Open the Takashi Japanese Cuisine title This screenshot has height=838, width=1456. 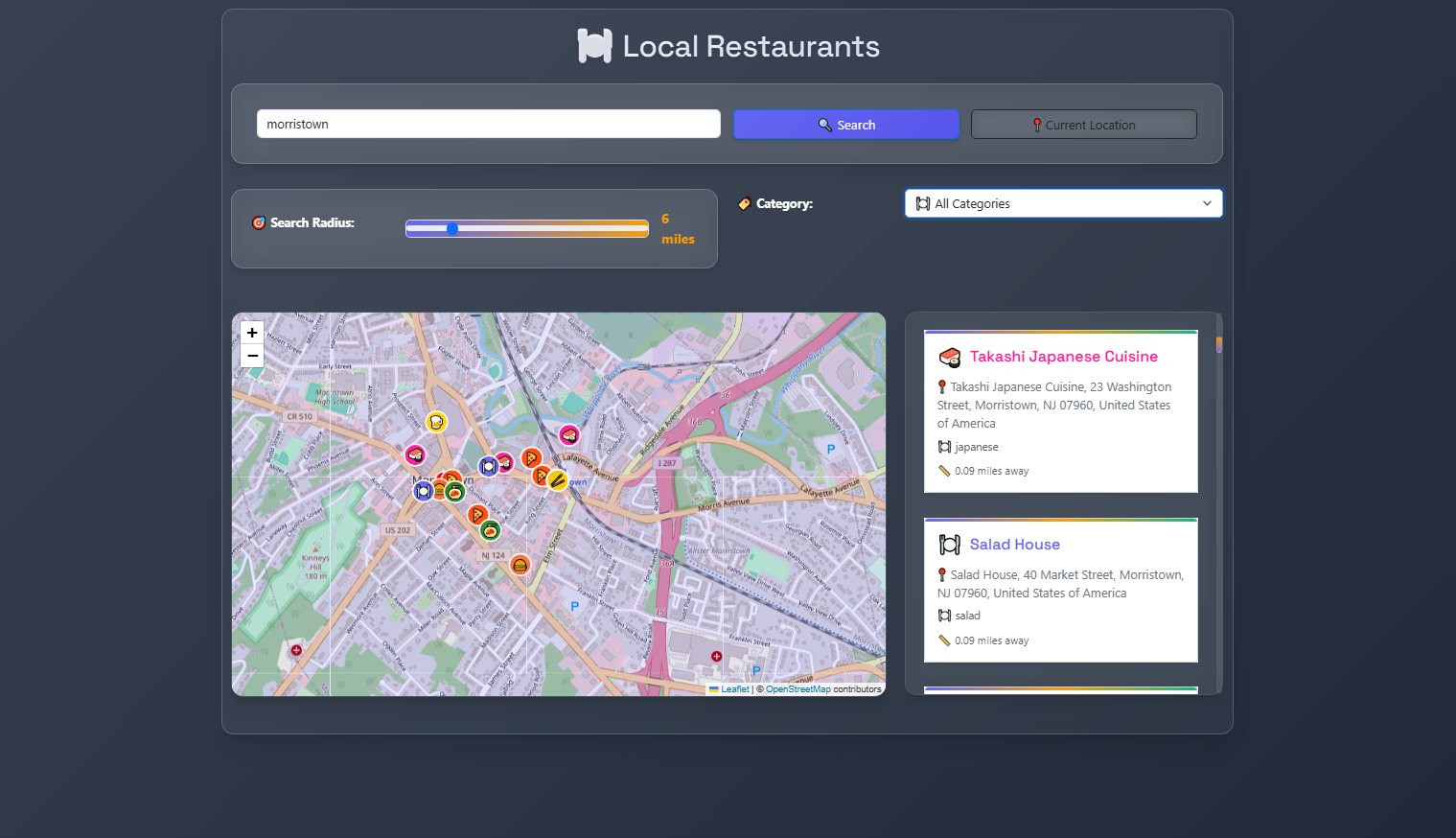point(1064,357)
